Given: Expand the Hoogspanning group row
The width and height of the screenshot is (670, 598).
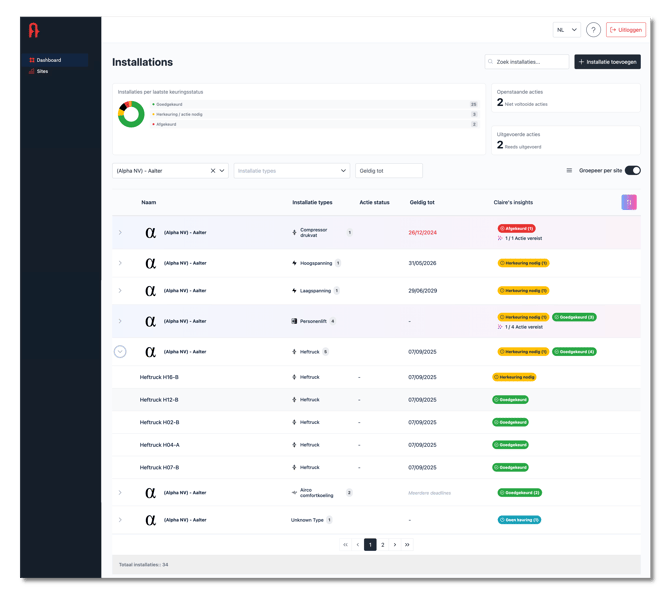Looking at the screenshot, I should point(120,263).
